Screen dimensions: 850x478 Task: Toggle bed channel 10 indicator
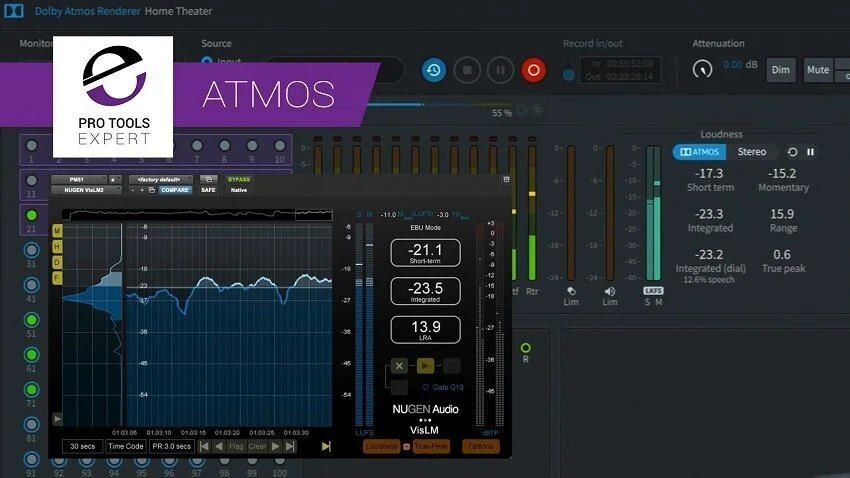[280, 145]
